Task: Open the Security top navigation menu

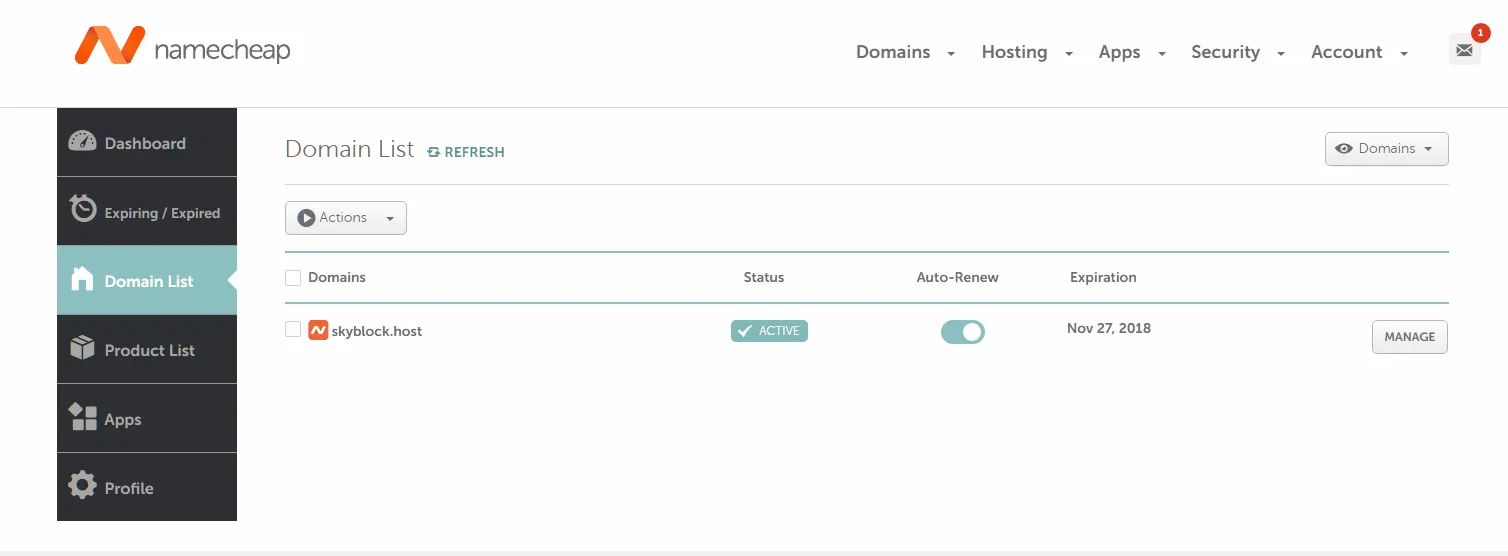Action: pyautogui.click(x=1225, y=52)
